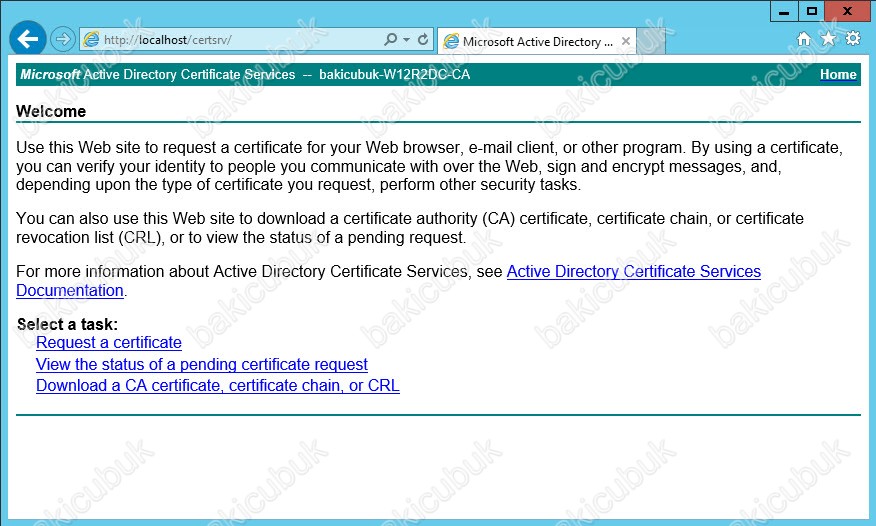Click the Internet Explorer page icon in address bar
This screenshot has height=526, width=876.
point(91,40)
